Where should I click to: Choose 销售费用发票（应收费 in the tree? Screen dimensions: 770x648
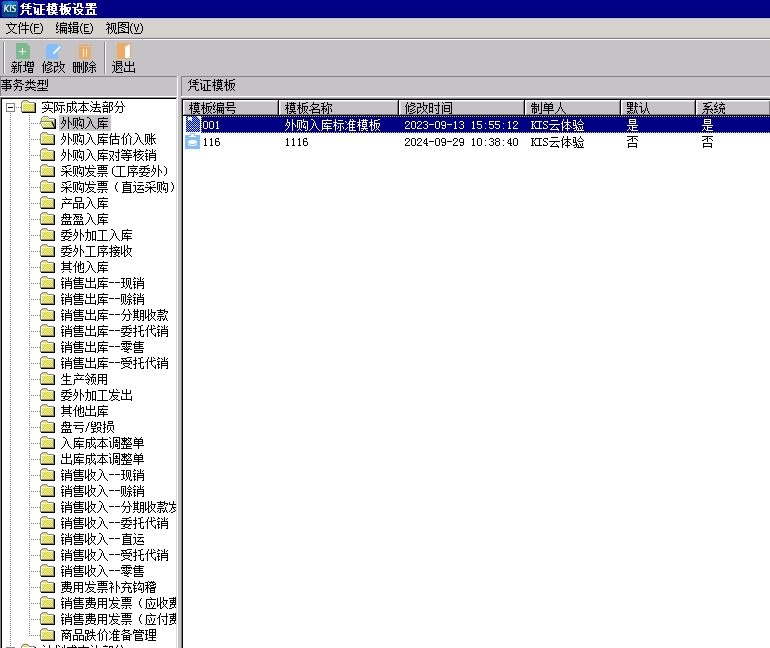(118, 603)
